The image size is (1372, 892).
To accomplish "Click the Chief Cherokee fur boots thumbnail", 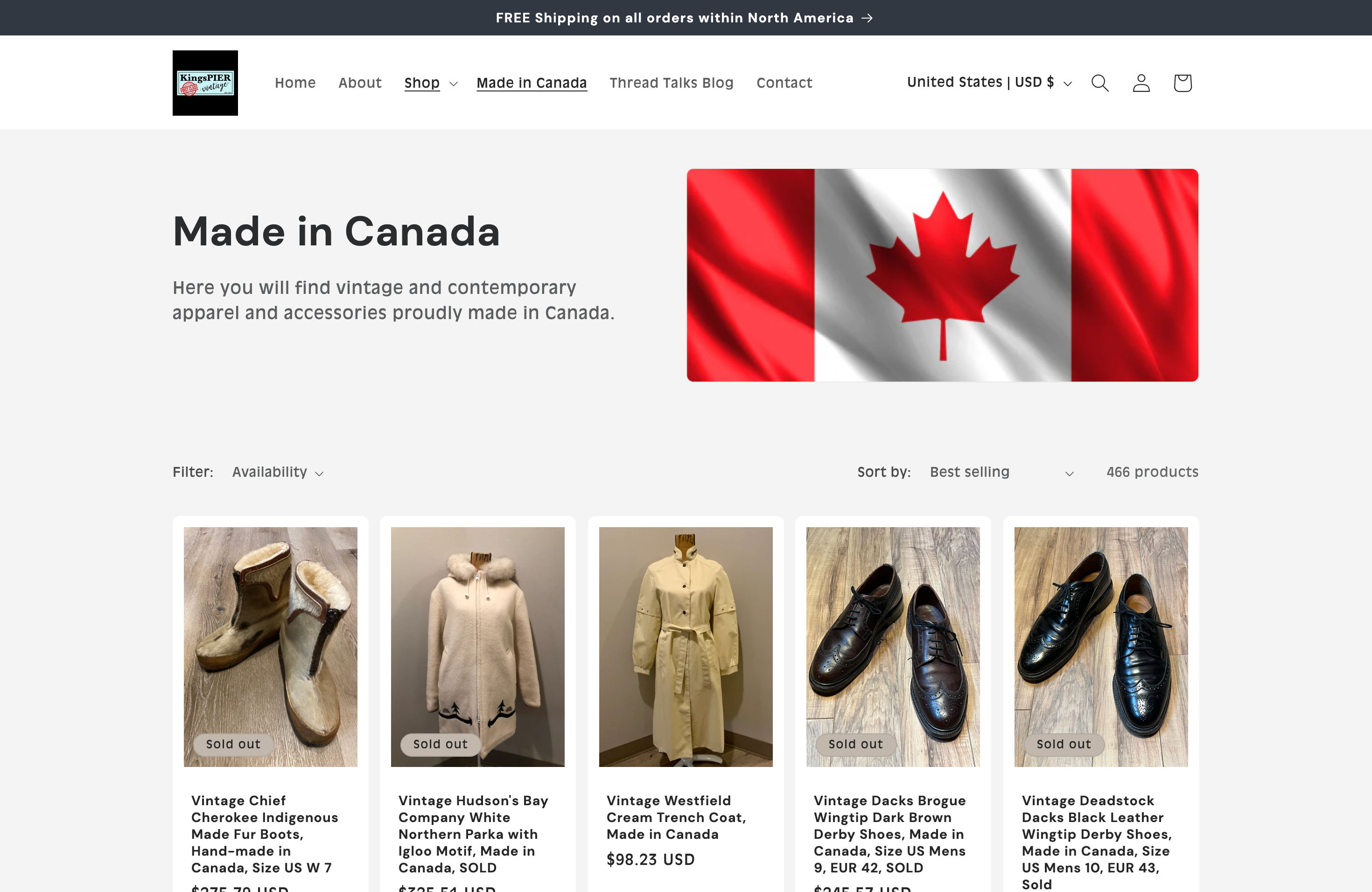I will (270, 647).
